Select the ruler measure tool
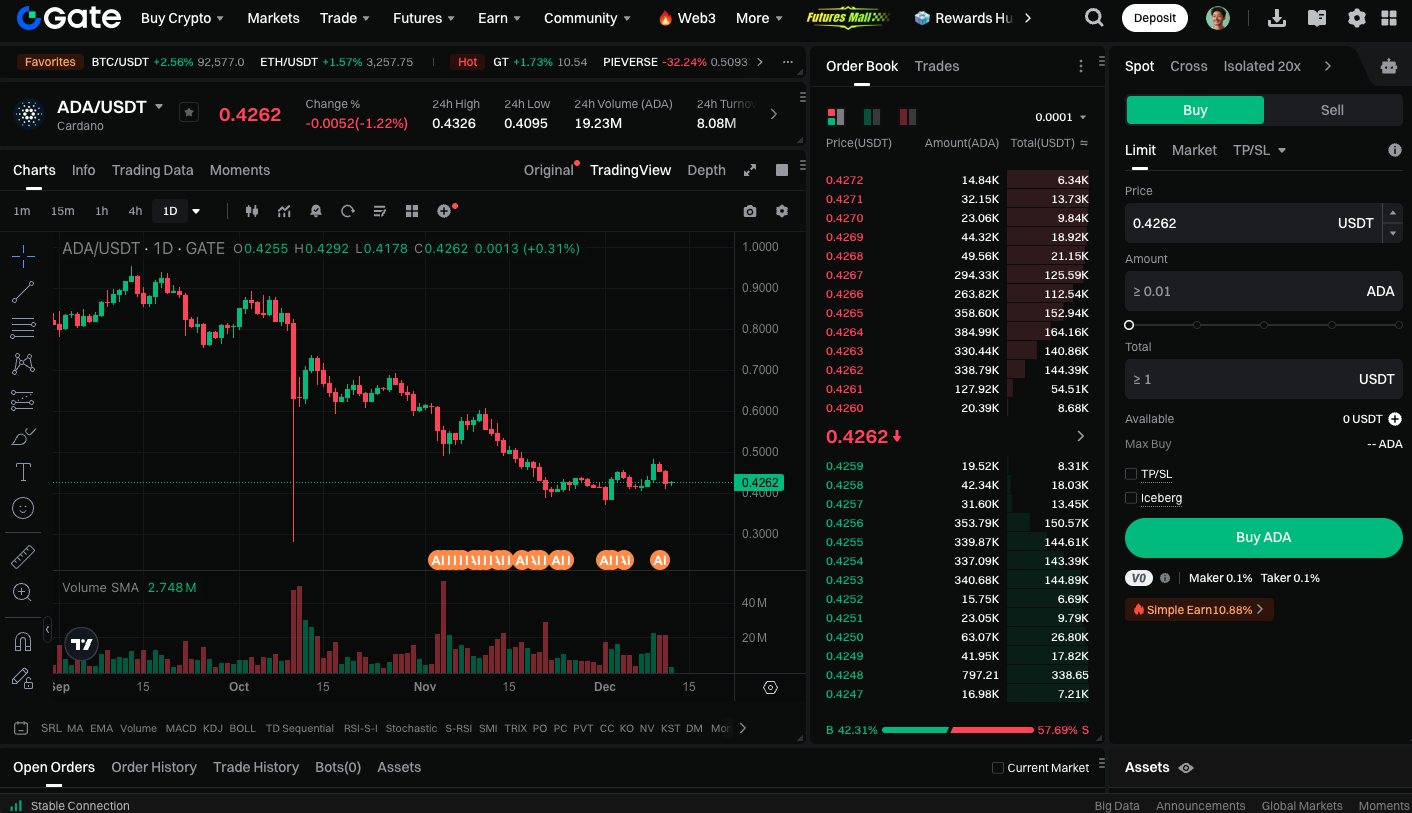The height and width of the screenshot is (813, 1412). 23,556
